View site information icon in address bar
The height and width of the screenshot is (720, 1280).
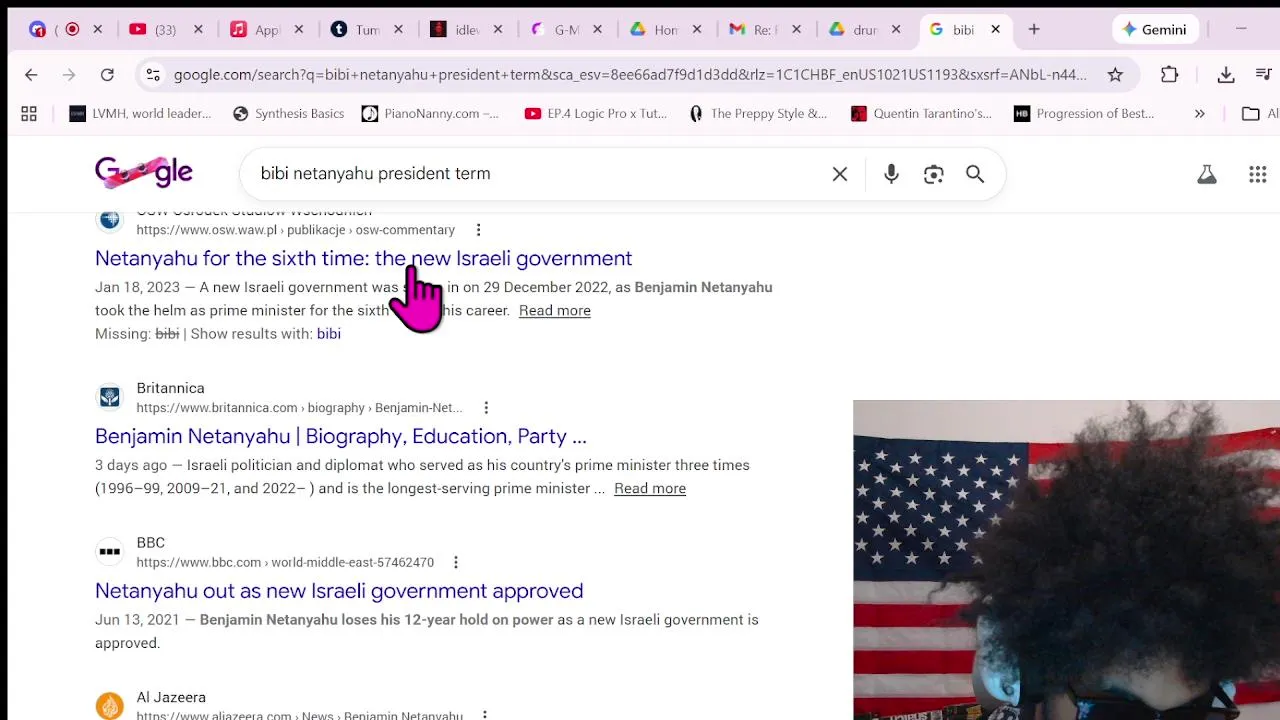(152, 74)
